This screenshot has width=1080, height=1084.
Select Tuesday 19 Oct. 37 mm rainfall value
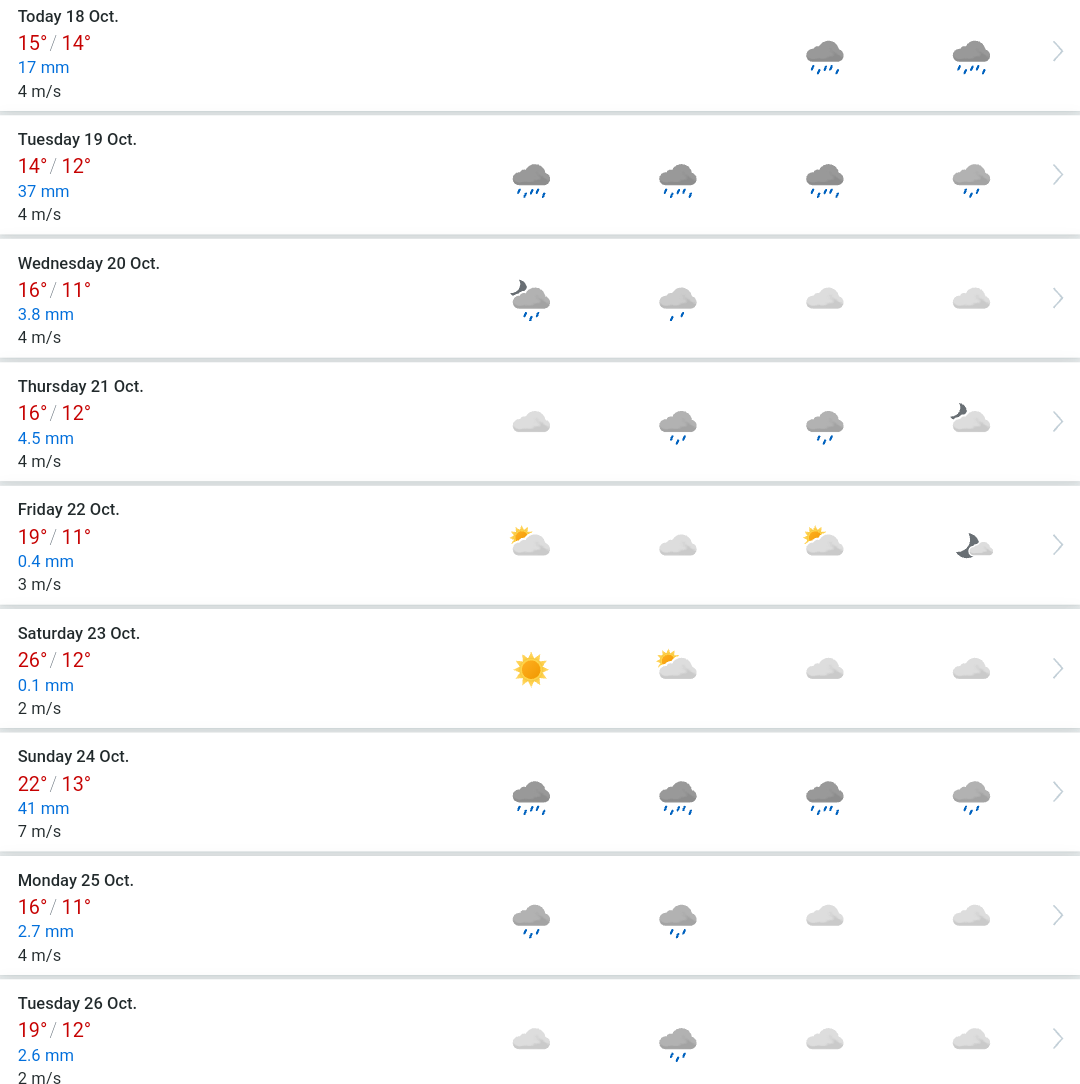pos(44,191)
